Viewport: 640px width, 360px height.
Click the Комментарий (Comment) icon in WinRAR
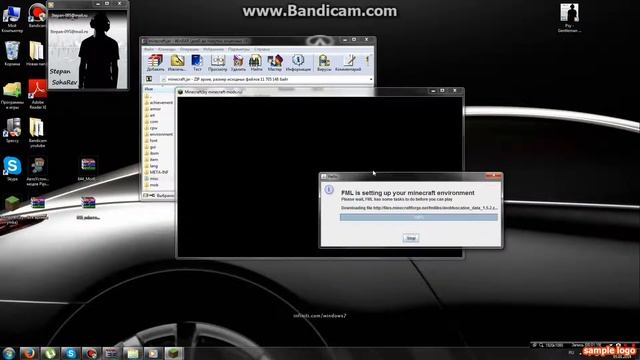coord(348,63)
